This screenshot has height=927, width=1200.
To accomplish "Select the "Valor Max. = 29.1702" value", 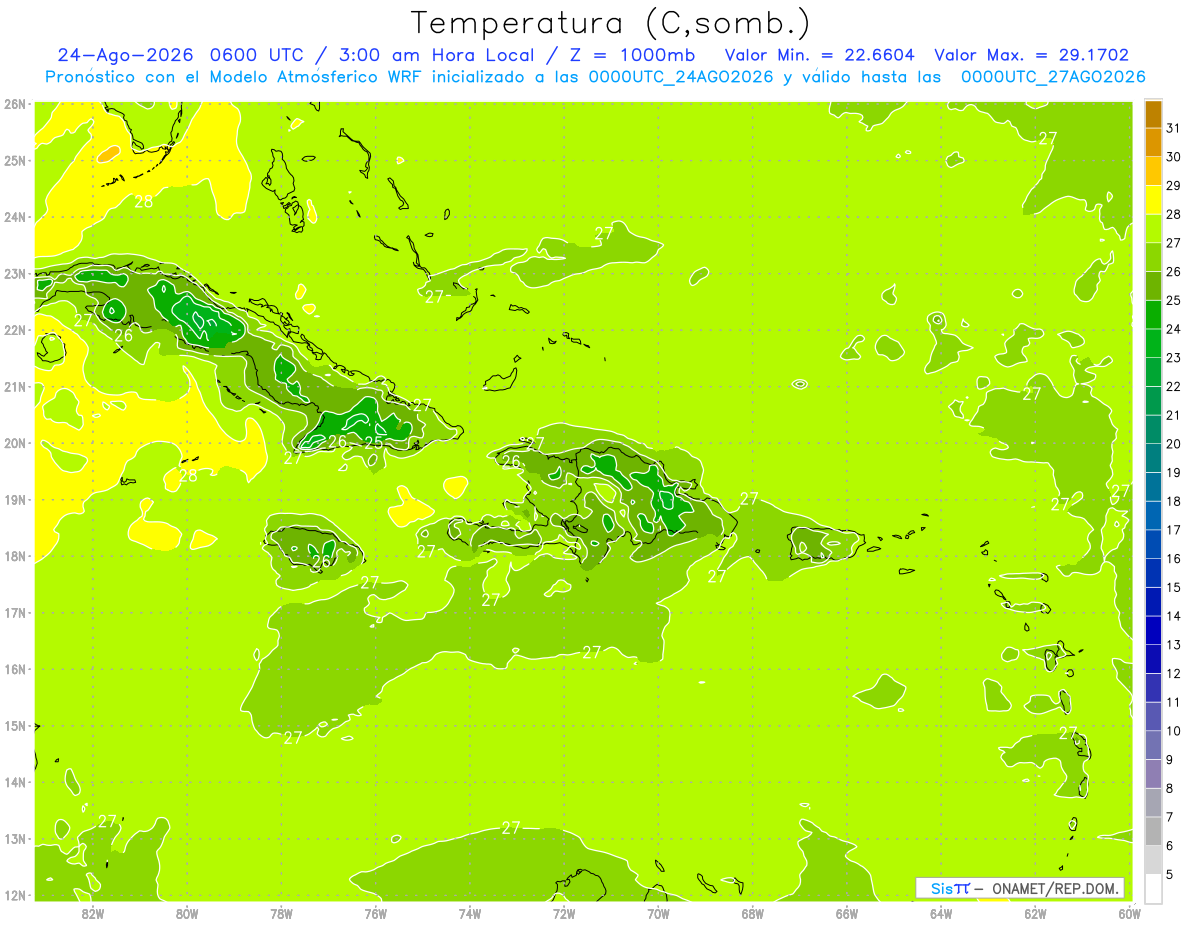I will [x=1032, y=55].
